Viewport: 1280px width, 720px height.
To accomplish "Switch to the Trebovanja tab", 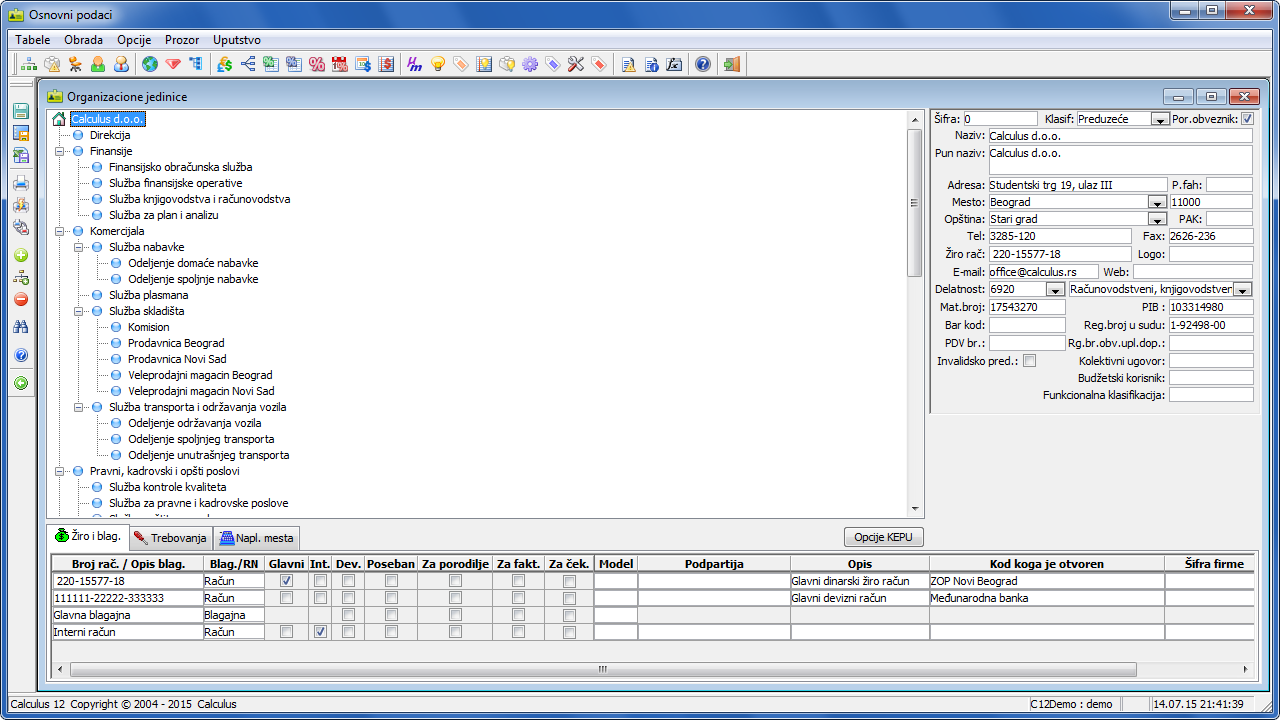I will 170,538.
